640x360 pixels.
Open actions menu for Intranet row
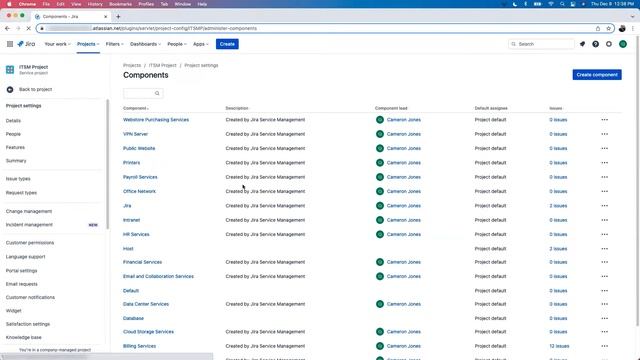604,220
